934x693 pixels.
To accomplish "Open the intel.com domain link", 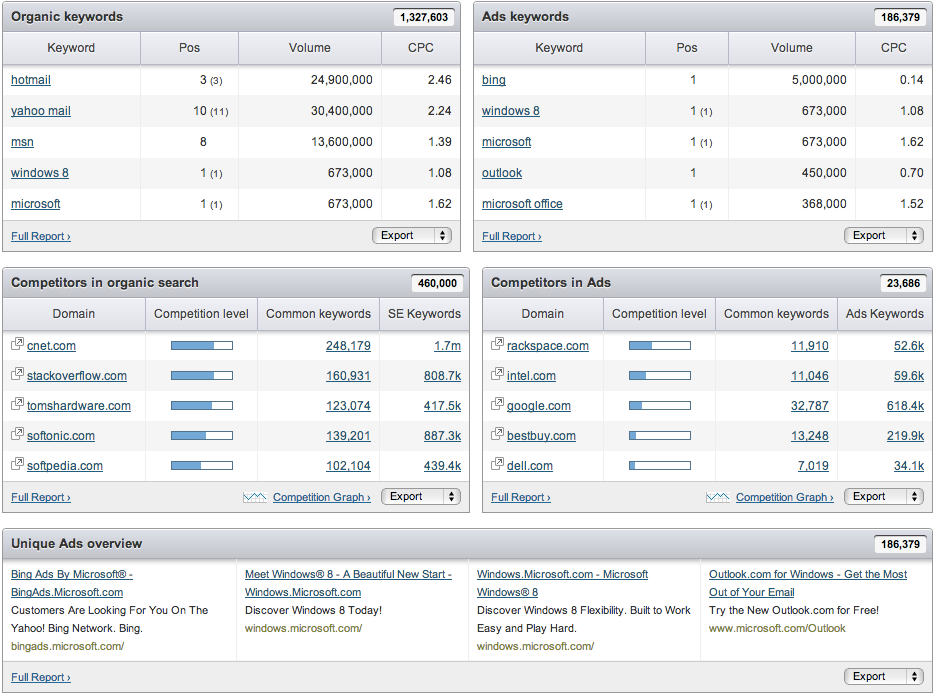I will click(531, 376).
